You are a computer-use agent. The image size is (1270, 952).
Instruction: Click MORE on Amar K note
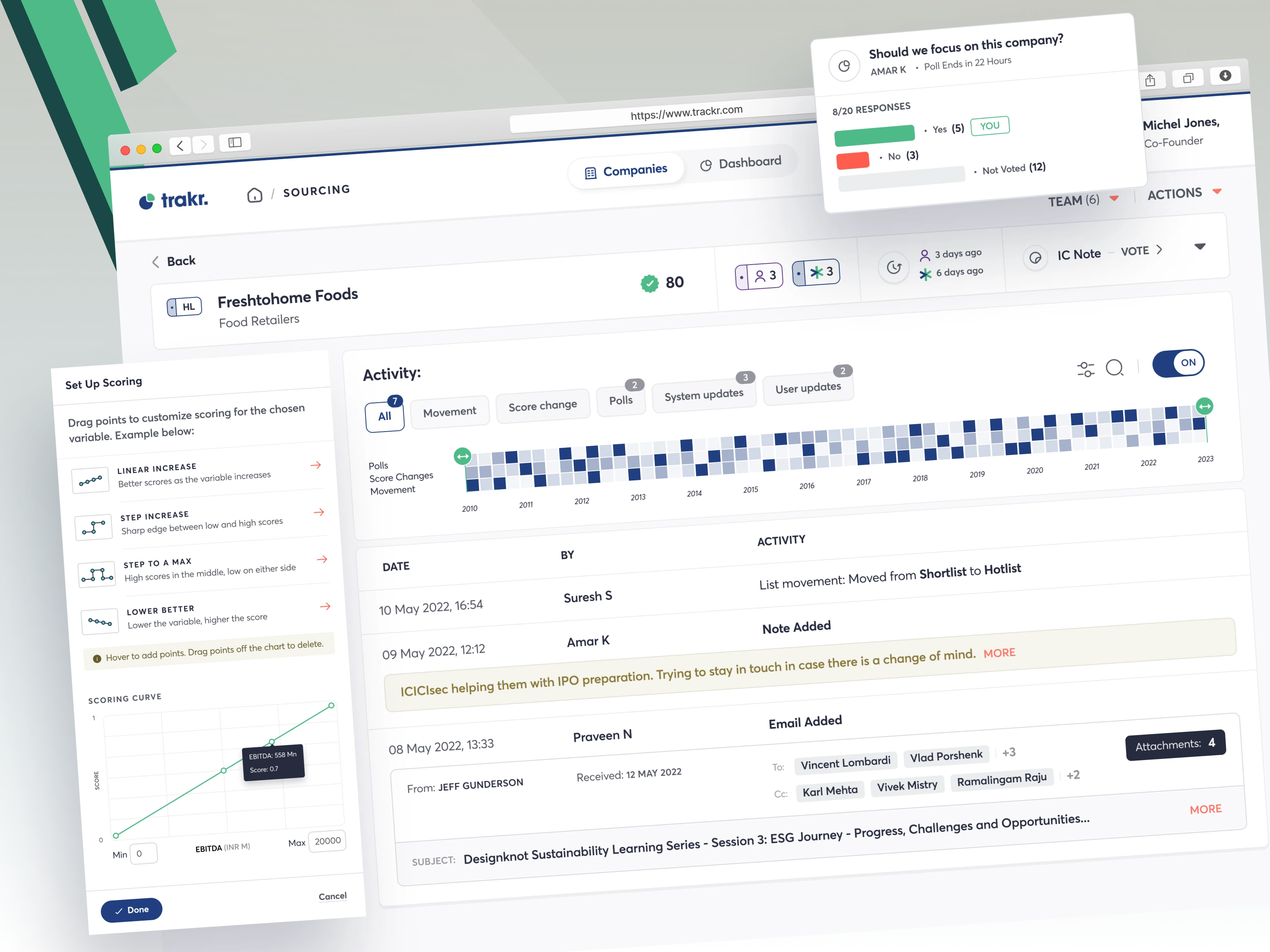1000,653
